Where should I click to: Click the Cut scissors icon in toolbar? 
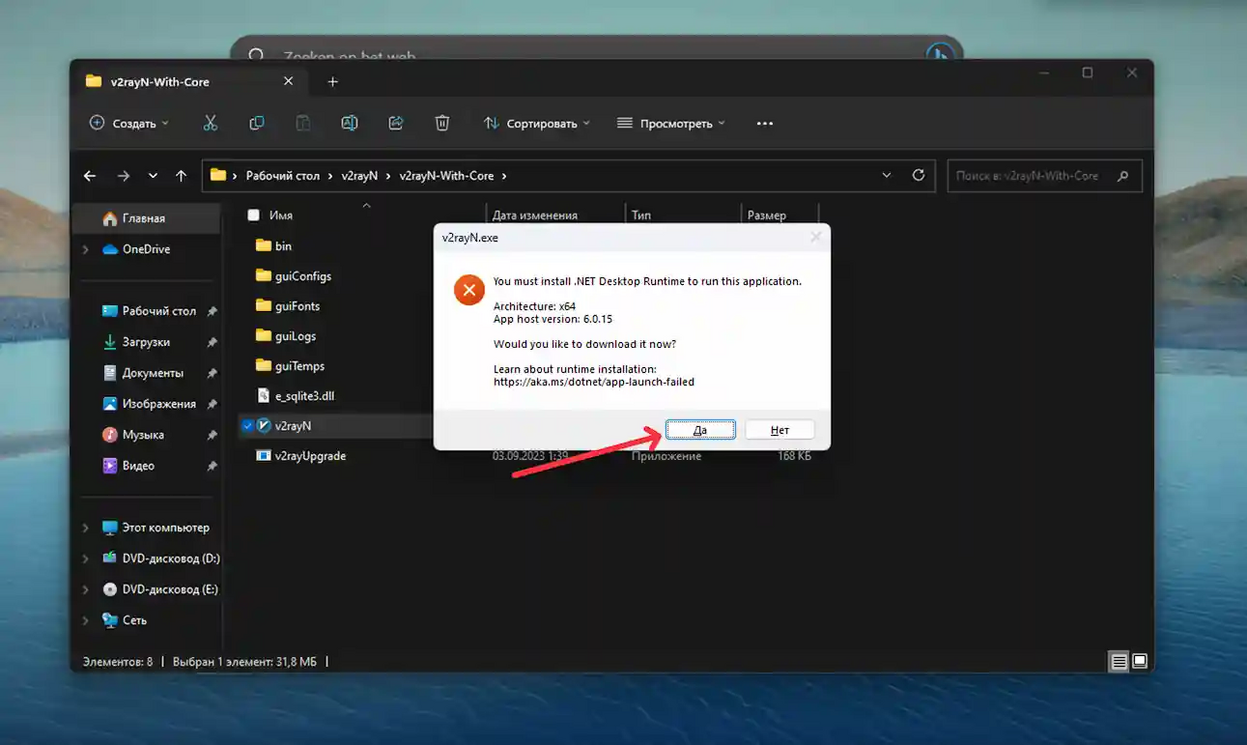pos(210,123)
